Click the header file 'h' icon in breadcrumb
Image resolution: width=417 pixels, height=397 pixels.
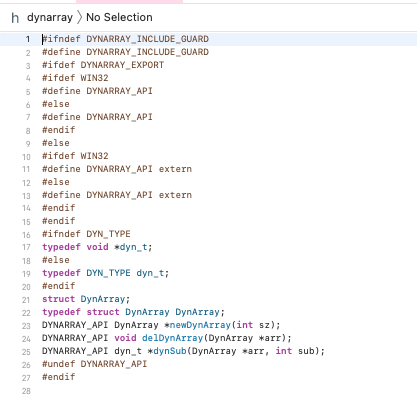coord(15,18)
